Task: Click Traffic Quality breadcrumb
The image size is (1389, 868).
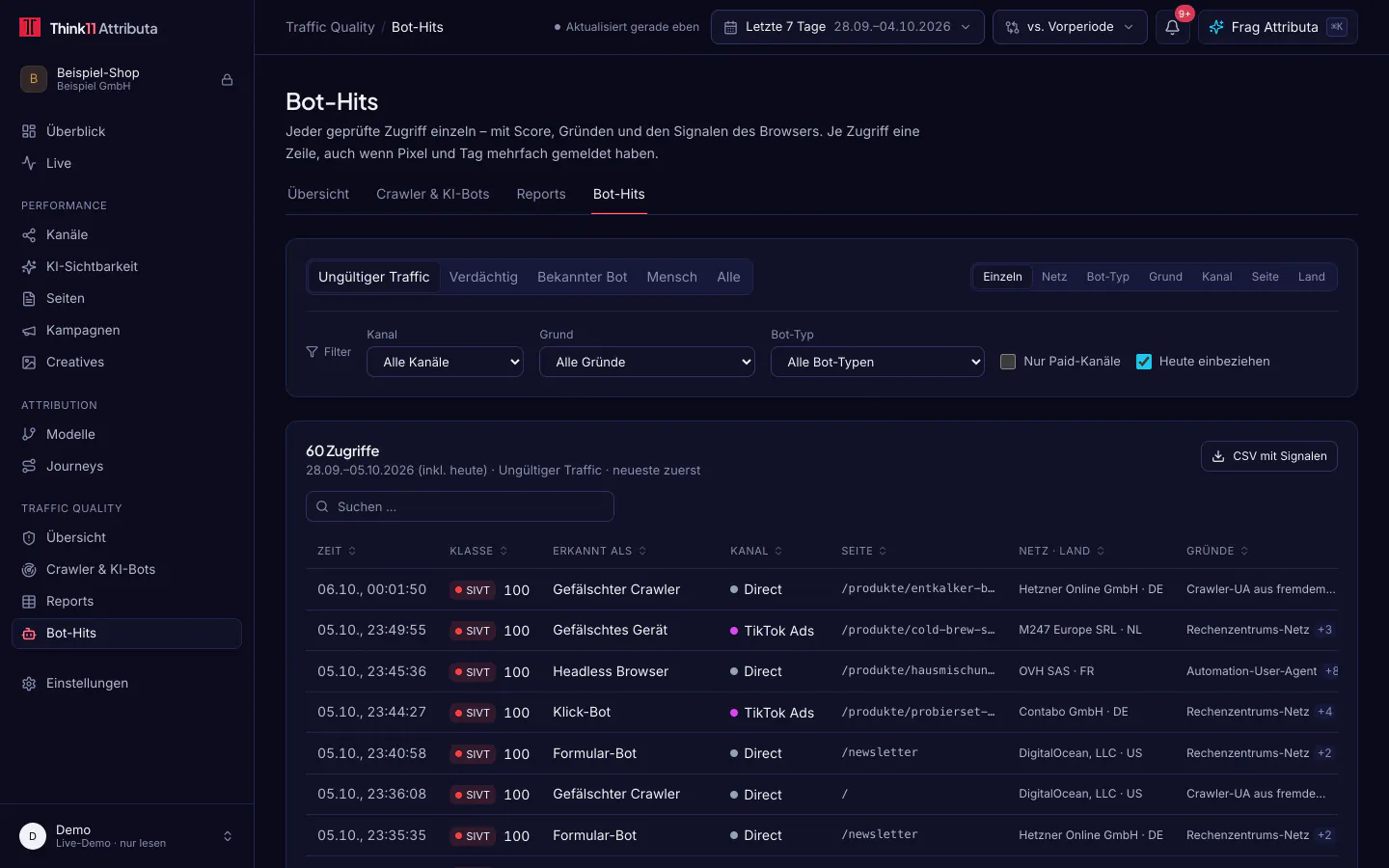Action: [330, 27]
